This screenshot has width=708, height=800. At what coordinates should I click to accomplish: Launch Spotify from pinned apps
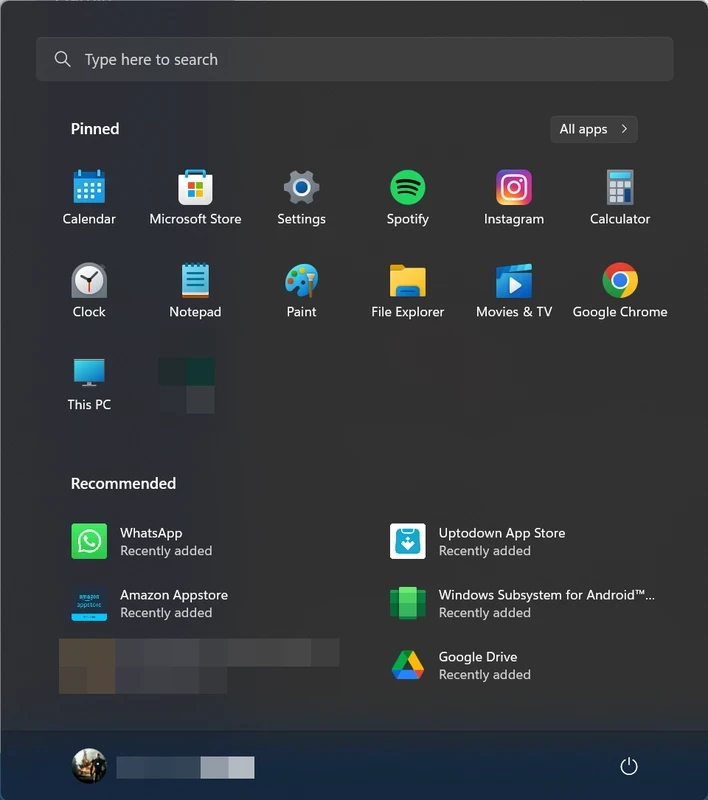click(x=407, y=188)
